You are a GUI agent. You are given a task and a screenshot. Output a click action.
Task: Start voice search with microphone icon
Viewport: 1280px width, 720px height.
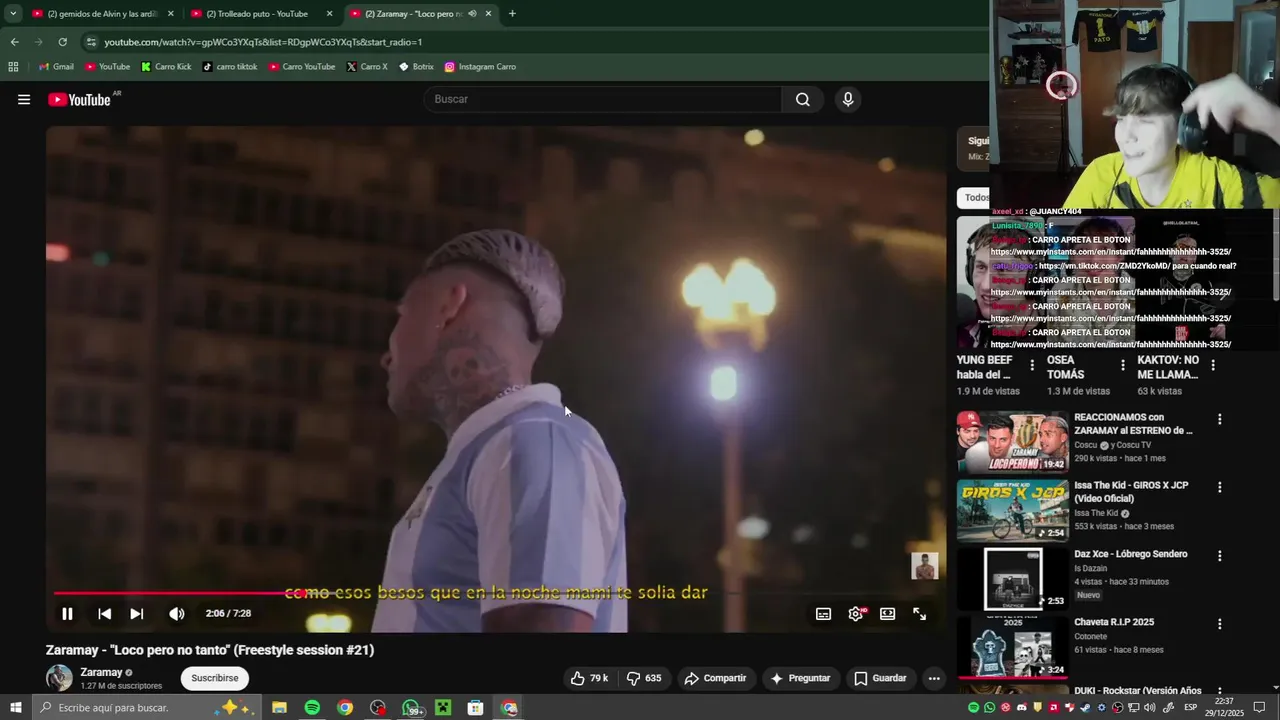click(848, 99)
